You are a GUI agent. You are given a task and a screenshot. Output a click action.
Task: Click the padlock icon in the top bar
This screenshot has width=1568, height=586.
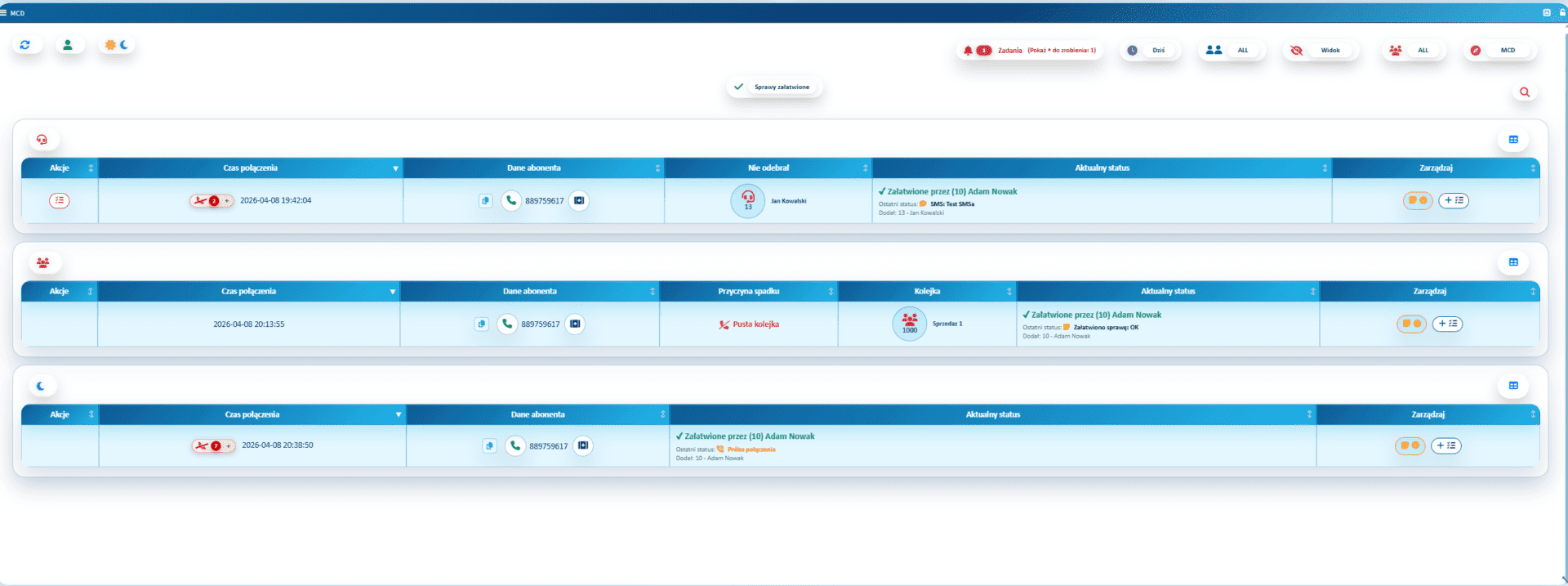tap(1562, 13)
